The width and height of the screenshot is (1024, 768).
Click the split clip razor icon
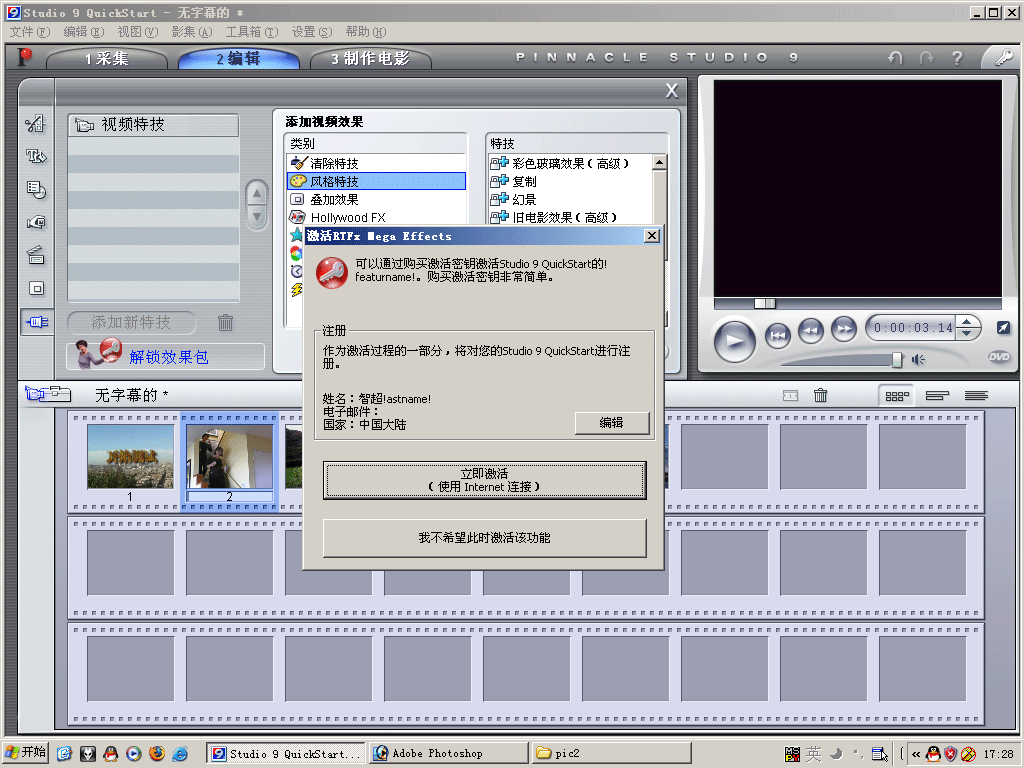[x=790, y=395]
